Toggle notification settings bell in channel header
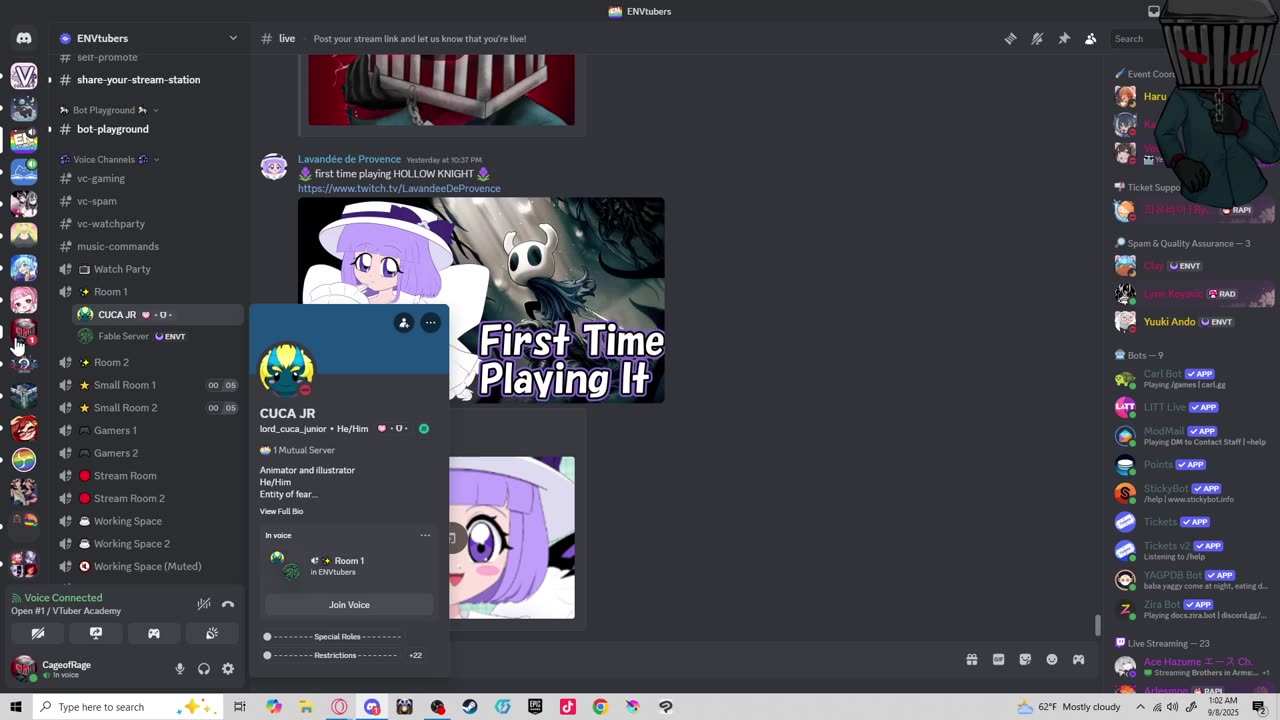This screenshot has width=1280, height=720. coord(1037,39)
